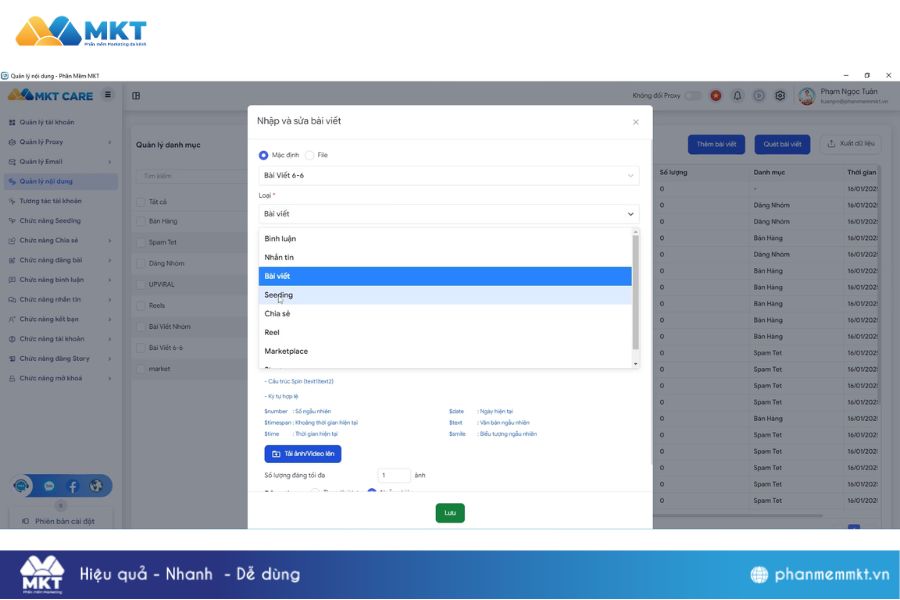The width and height of the screenshot is (900, 600).
Task: Open the Bài Viết 6-6 category dropdown
Action: [x=448, y=176]
